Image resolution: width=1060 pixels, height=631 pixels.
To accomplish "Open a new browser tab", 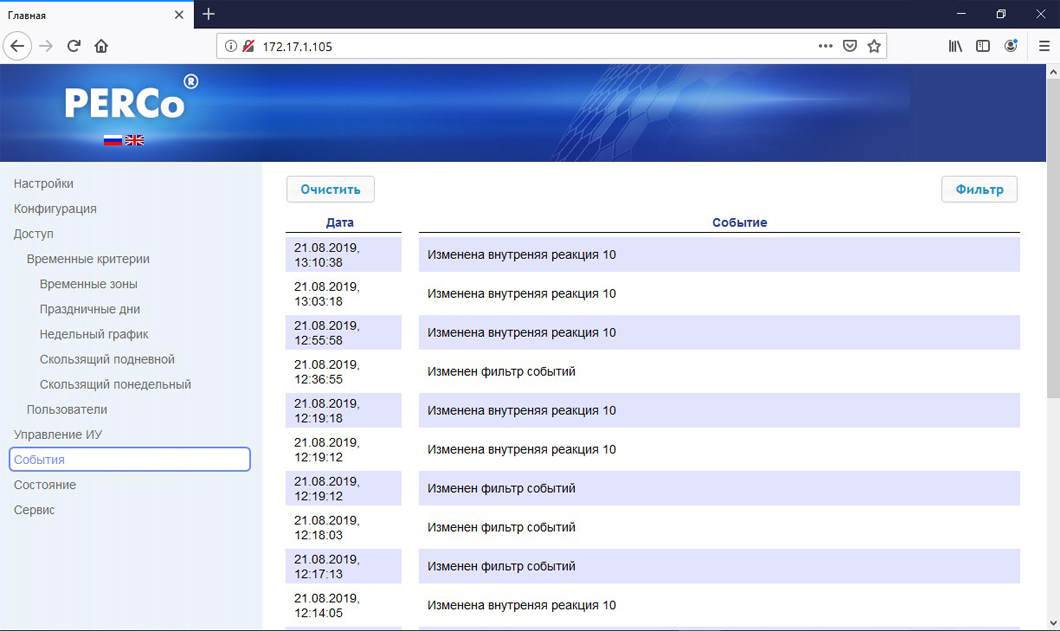I will click(208, 14).
